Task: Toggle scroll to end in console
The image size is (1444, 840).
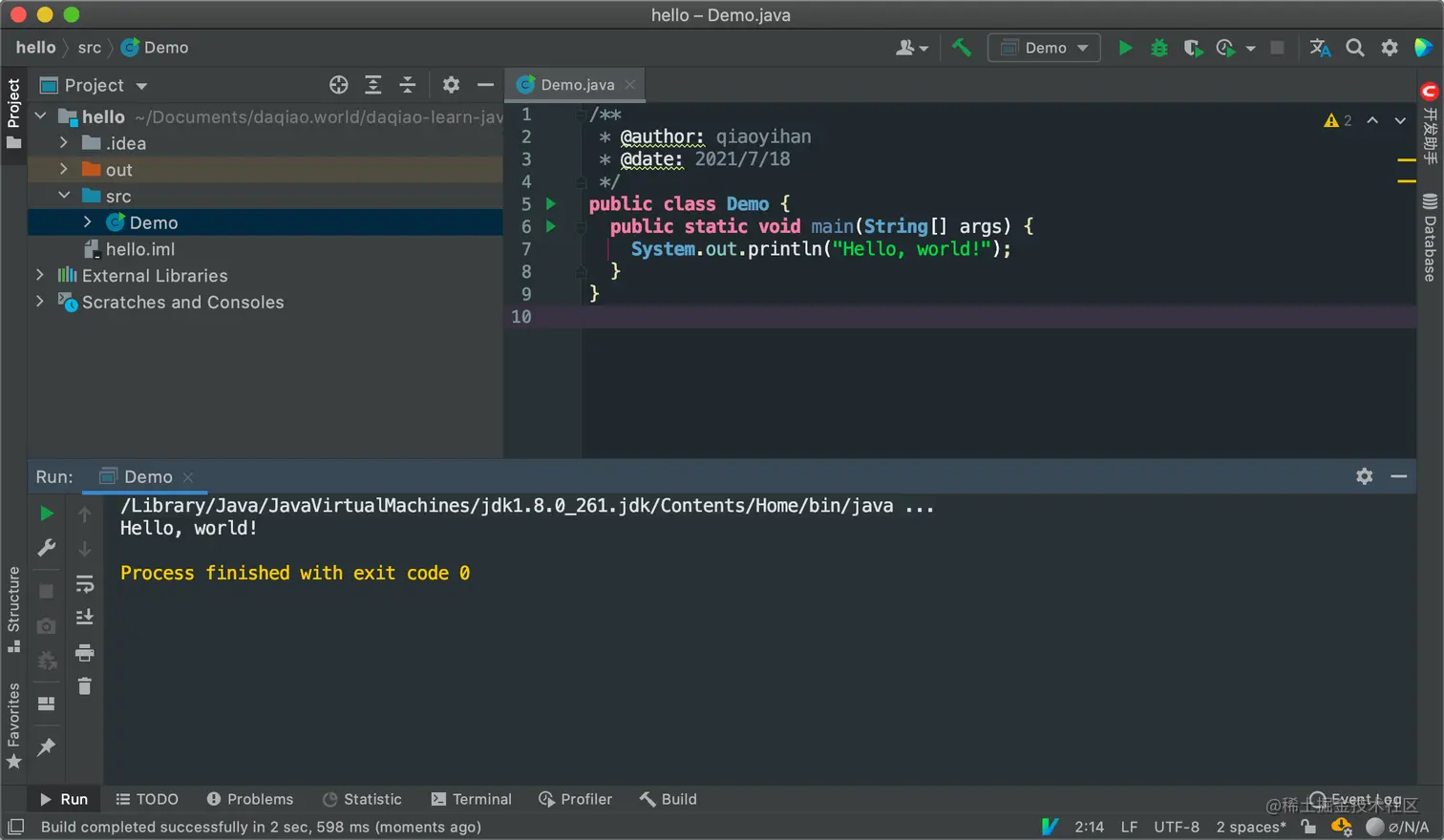Action: pyautogui.click(x=84, y=618)
